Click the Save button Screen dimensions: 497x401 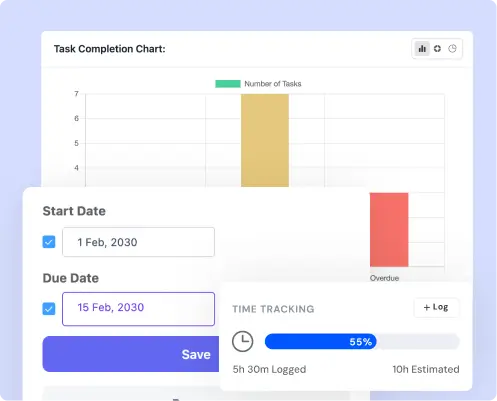pyautogui.click(x=131, y=354)
